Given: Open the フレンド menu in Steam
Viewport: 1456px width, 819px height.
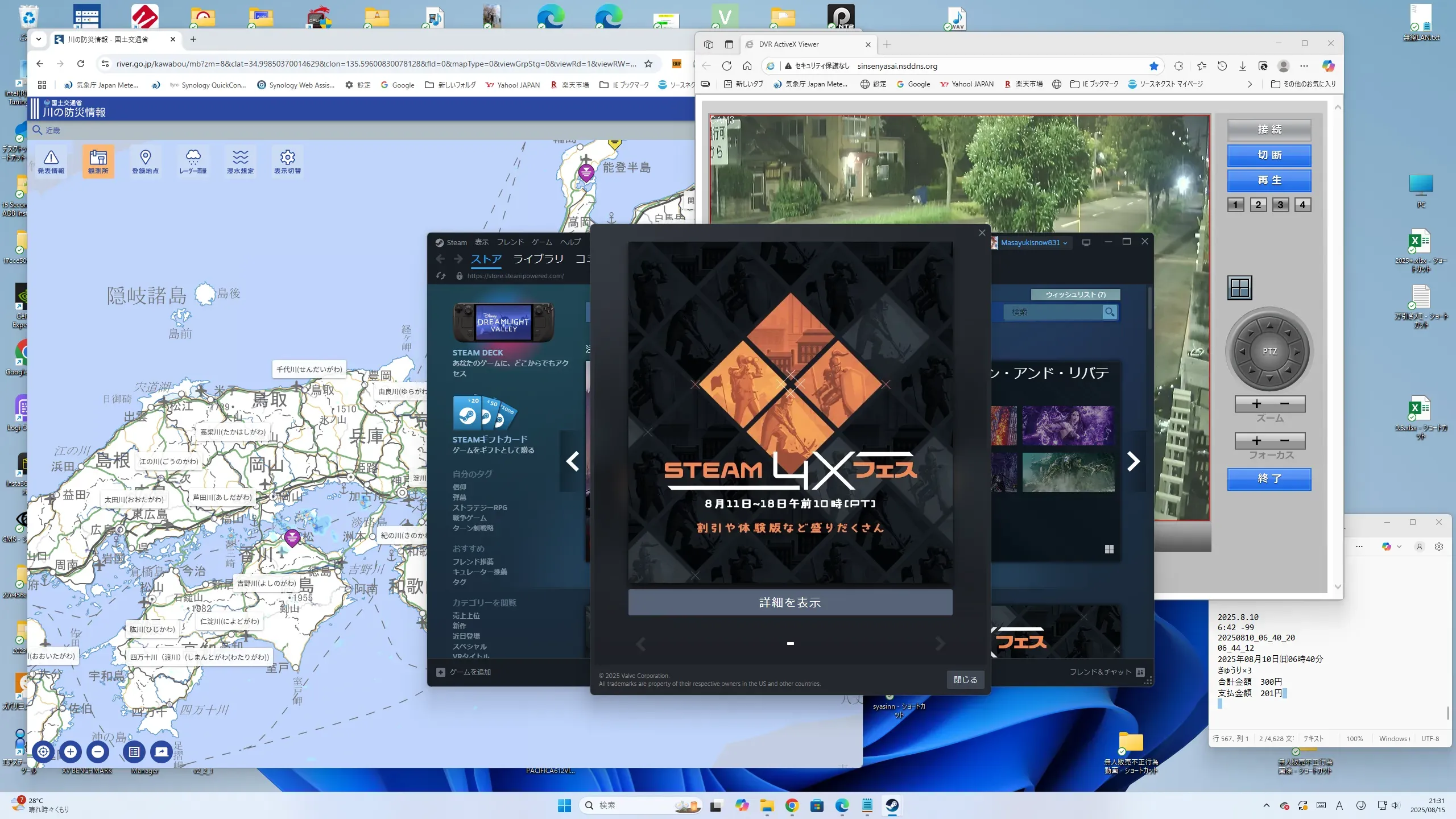Looking at the screenshot, I should pos(510,242).
